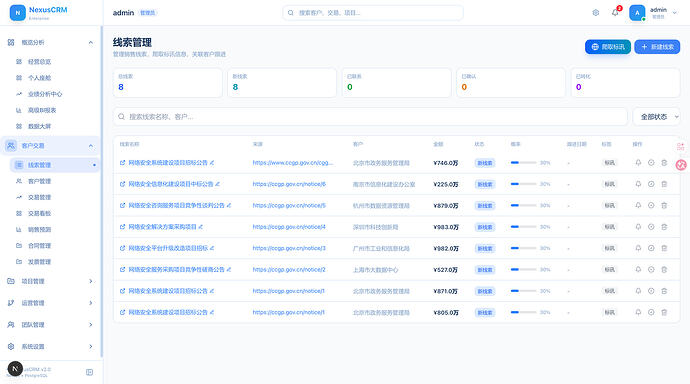This screenshot has width=690, height=384.
Task: Focus the lead name search field
Action: [370, 117]
